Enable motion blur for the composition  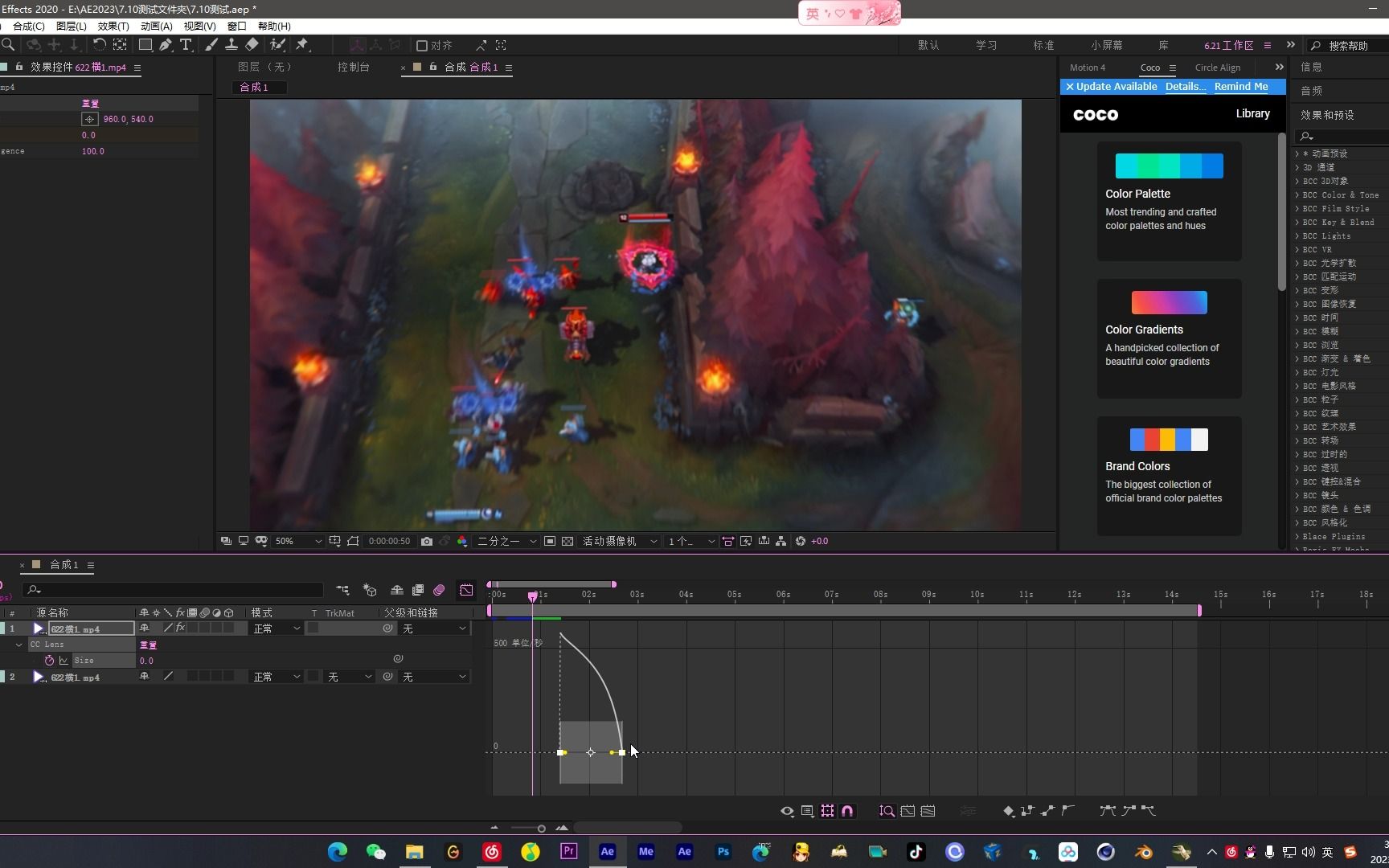[439, 590]
